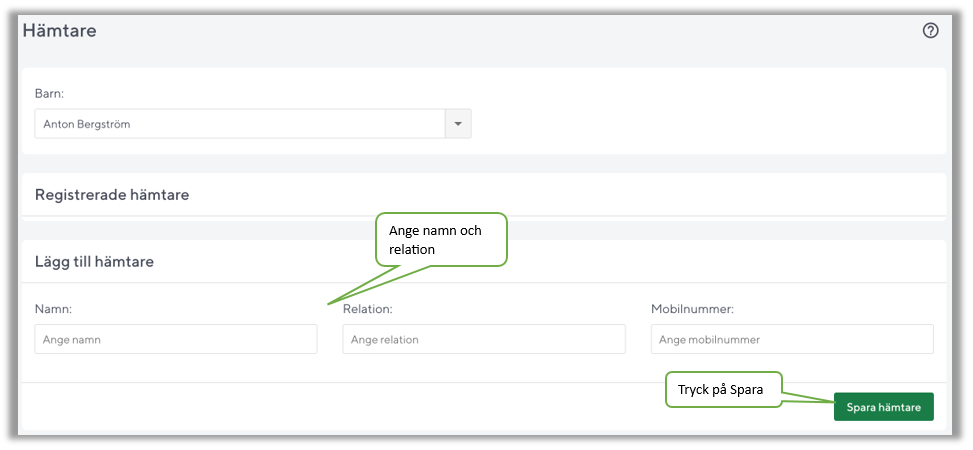Click the Registrerade hämtare section header

tap(112, 195)
